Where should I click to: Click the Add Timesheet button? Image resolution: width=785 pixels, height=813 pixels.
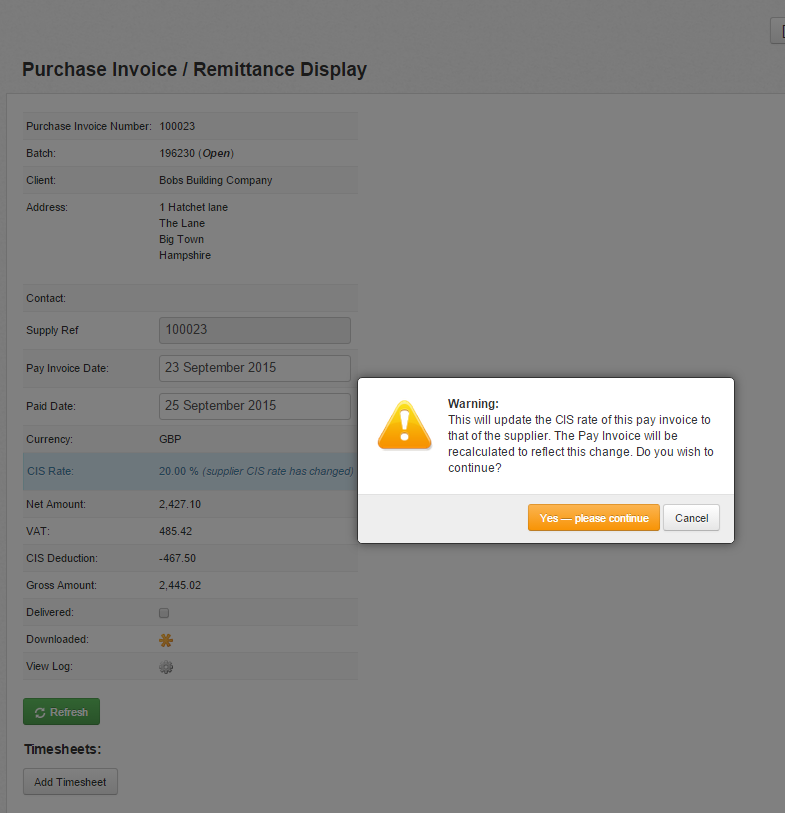[x=70, y=781]
